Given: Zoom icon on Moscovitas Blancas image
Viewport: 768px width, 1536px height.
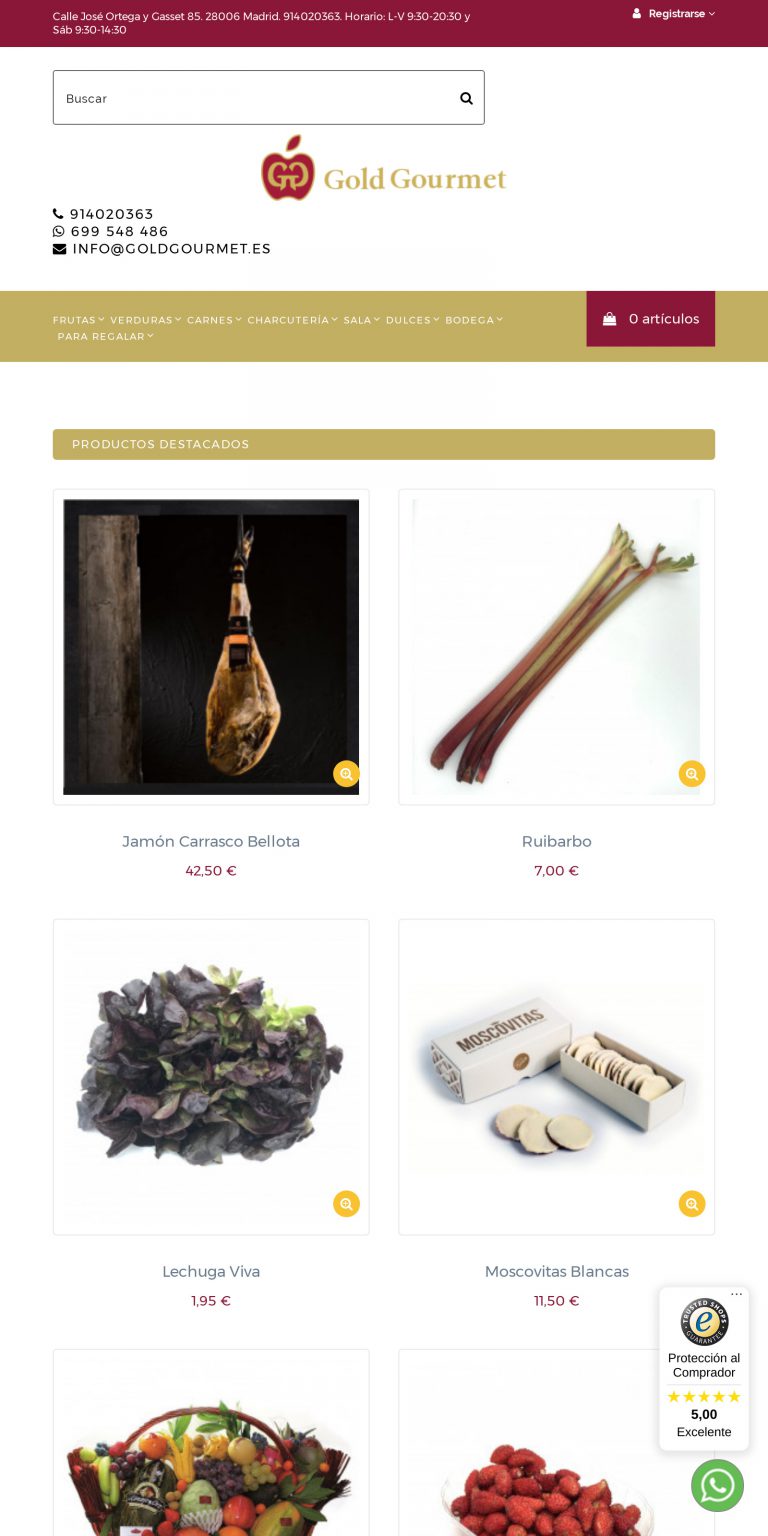Looking at the screenshot, I should tap(692, 1204).
